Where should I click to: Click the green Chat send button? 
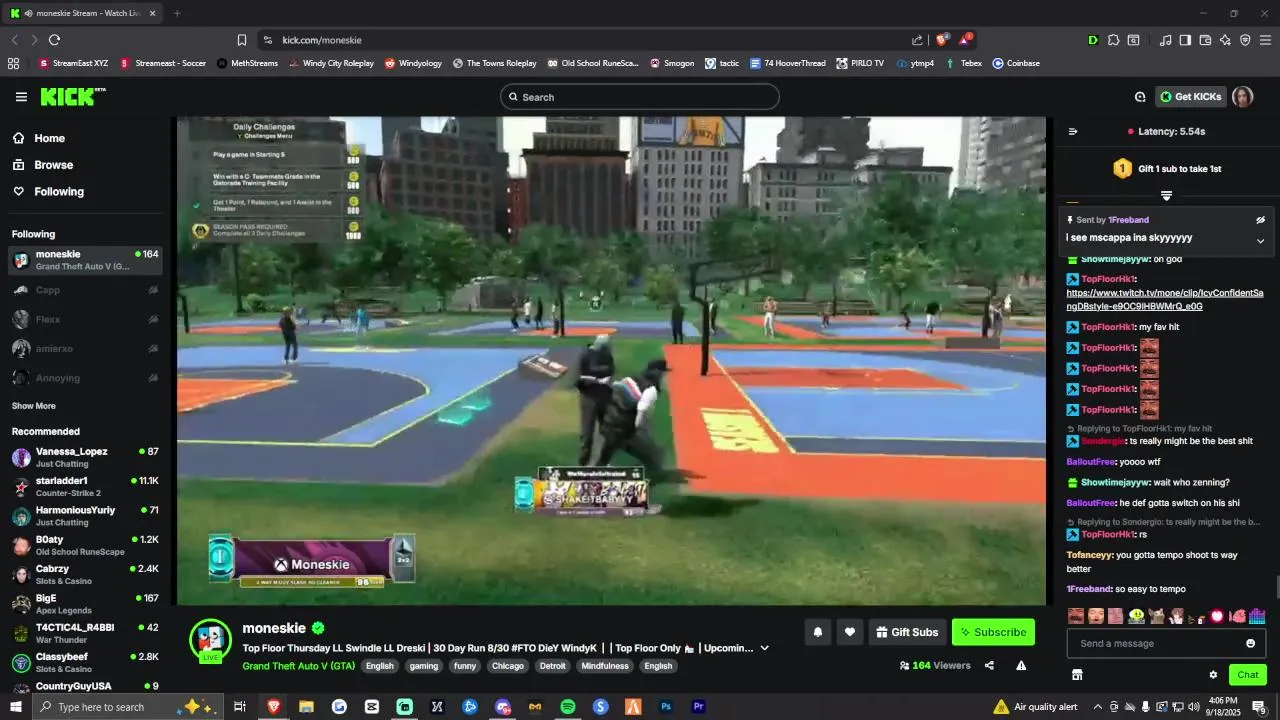point(1247,675)
